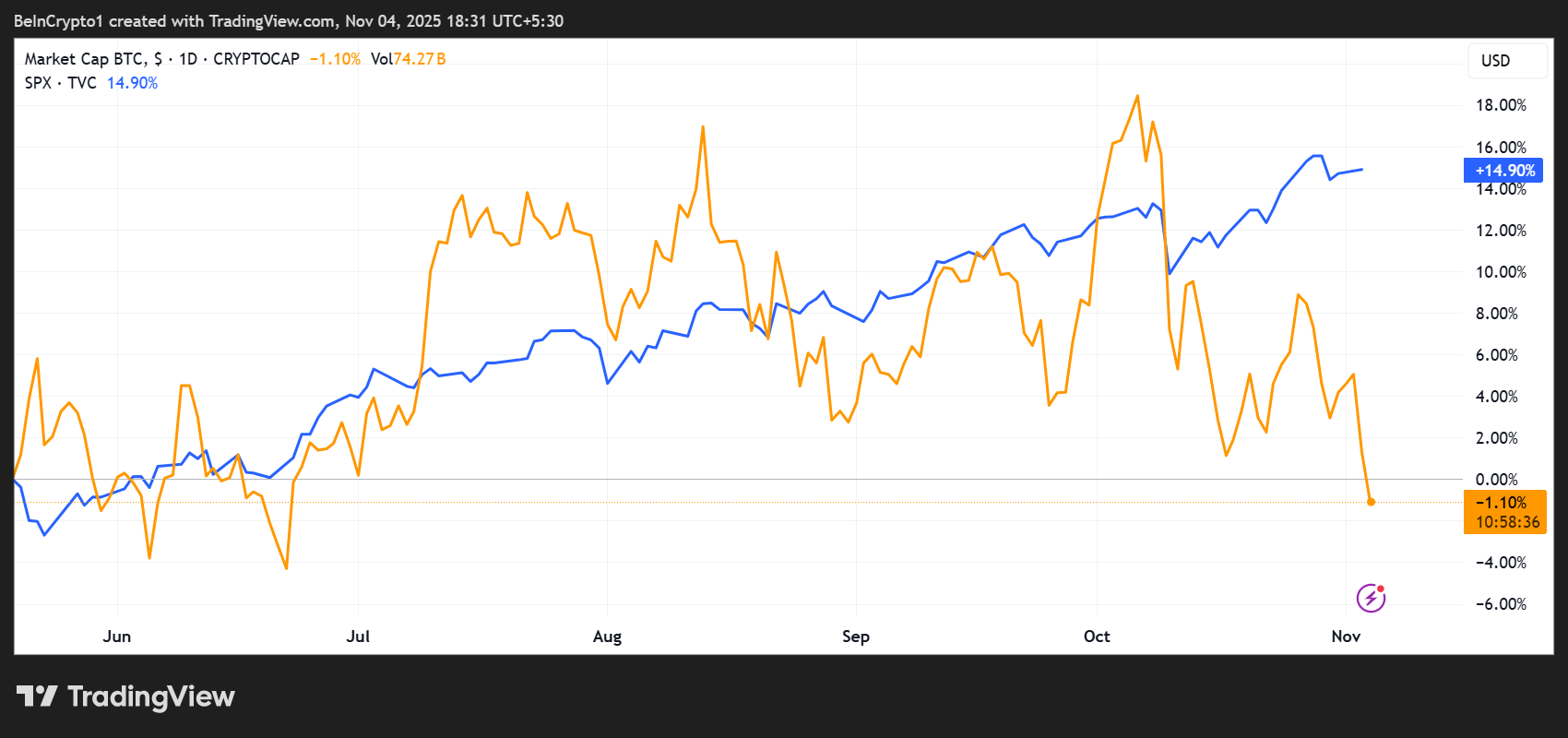Click the TradingView logo mark at bottom left

(37, 696)
